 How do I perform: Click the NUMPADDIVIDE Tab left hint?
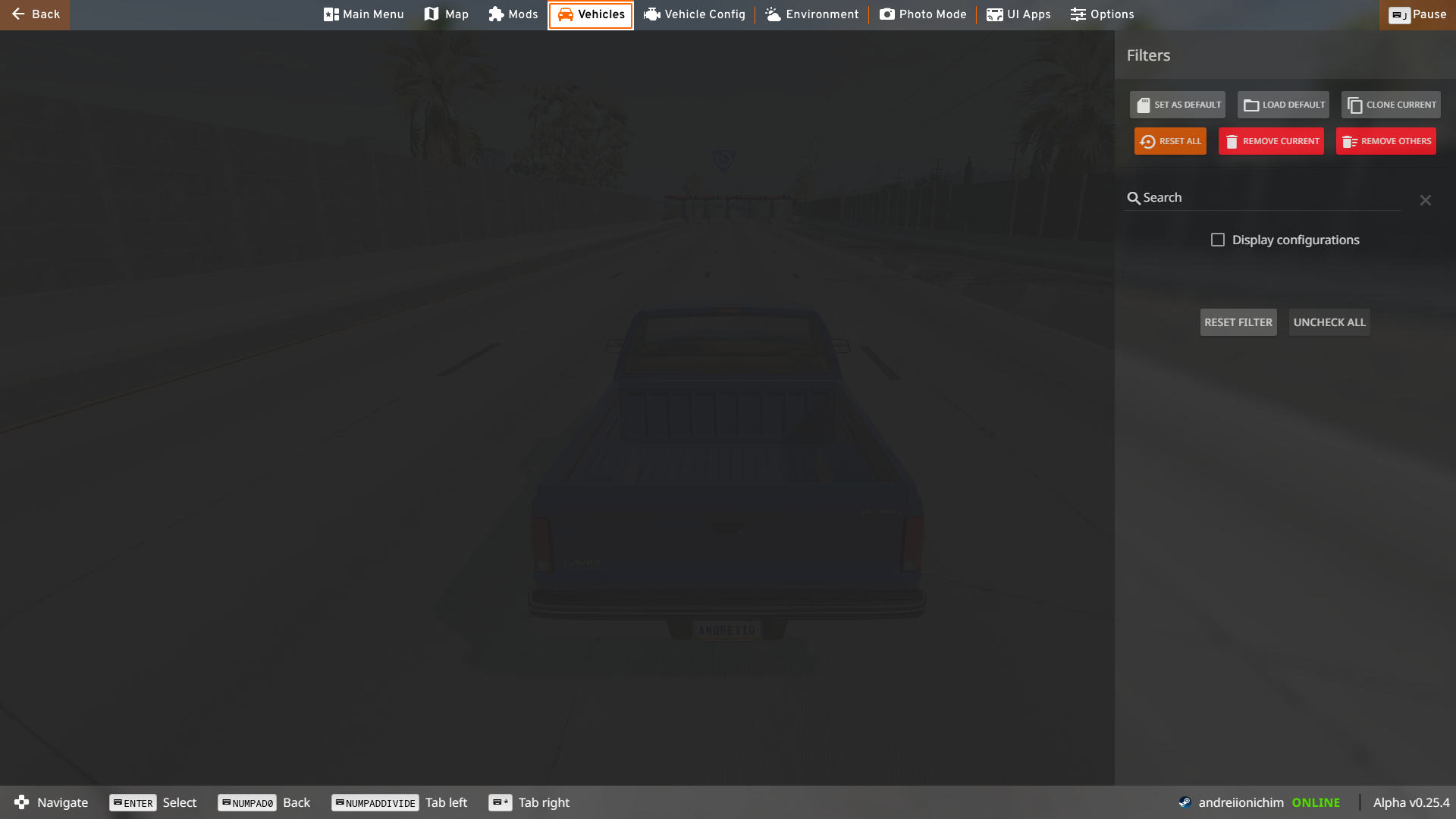(x=400, y=802)
